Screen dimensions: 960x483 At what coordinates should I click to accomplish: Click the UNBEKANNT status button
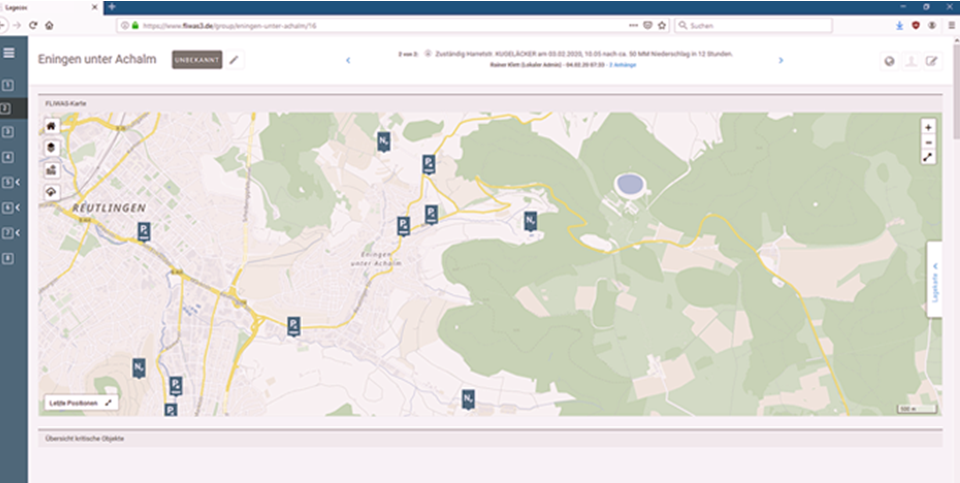point(196,60)
